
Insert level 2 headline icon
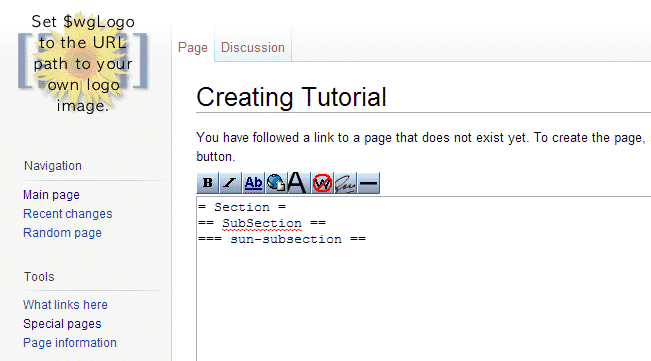297,183
